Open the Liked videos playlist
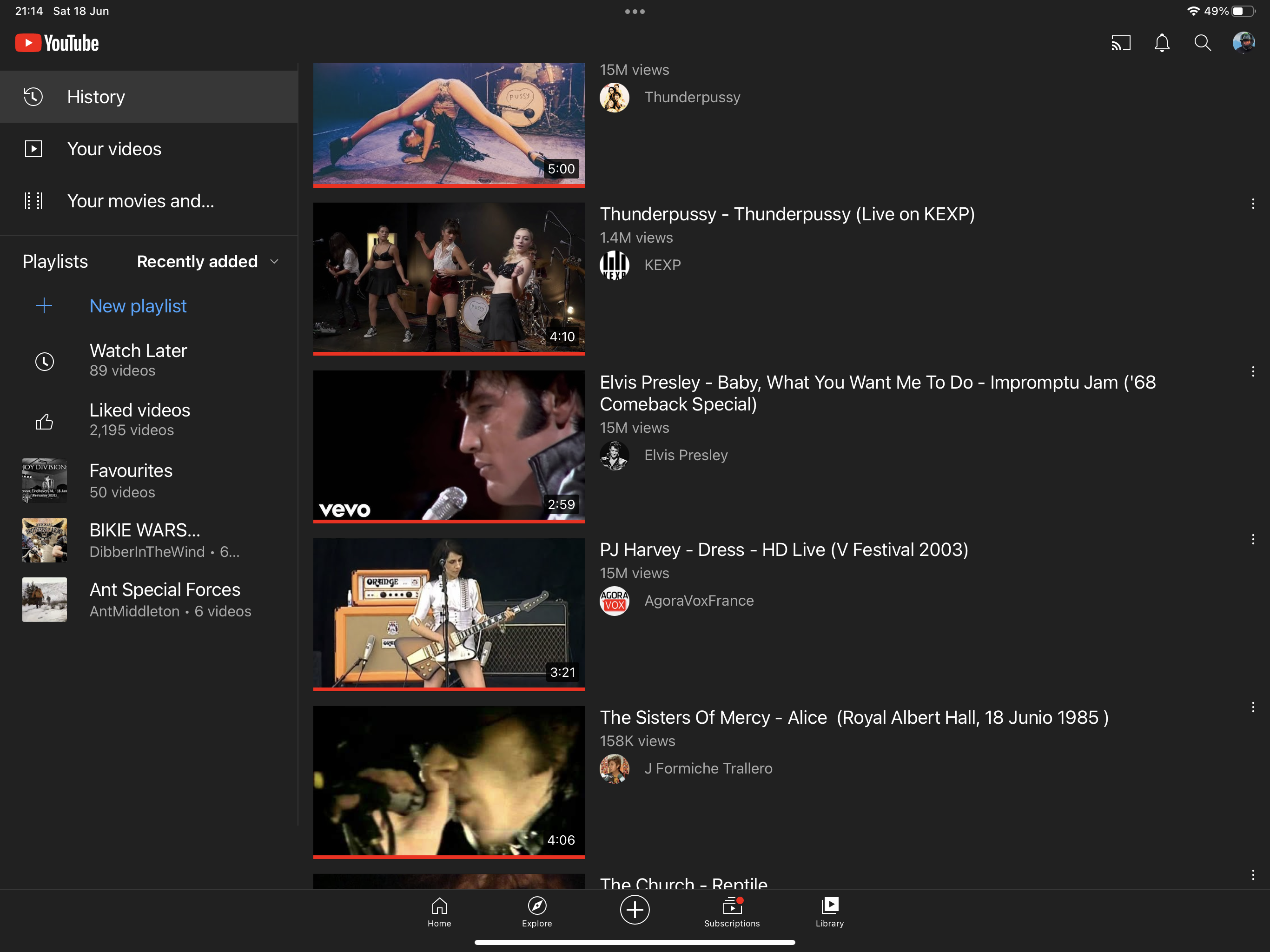 (x=139, y=420)
